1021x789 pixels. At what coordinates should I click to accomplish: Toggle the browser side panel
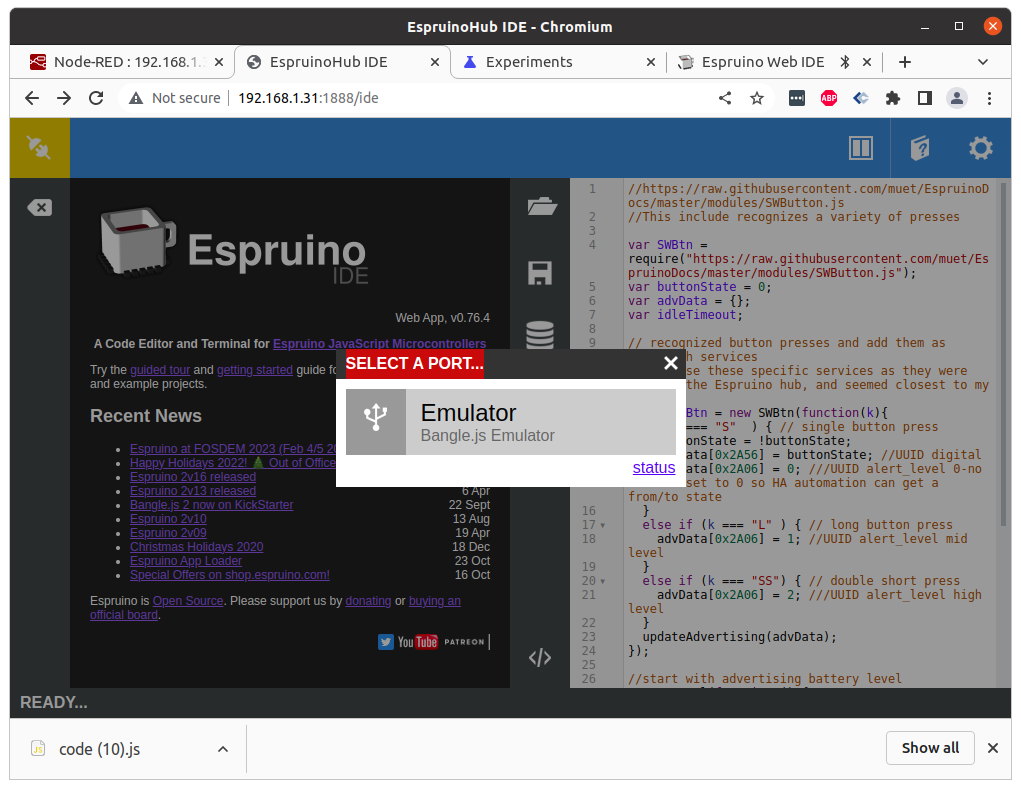[x=925, y=98]
